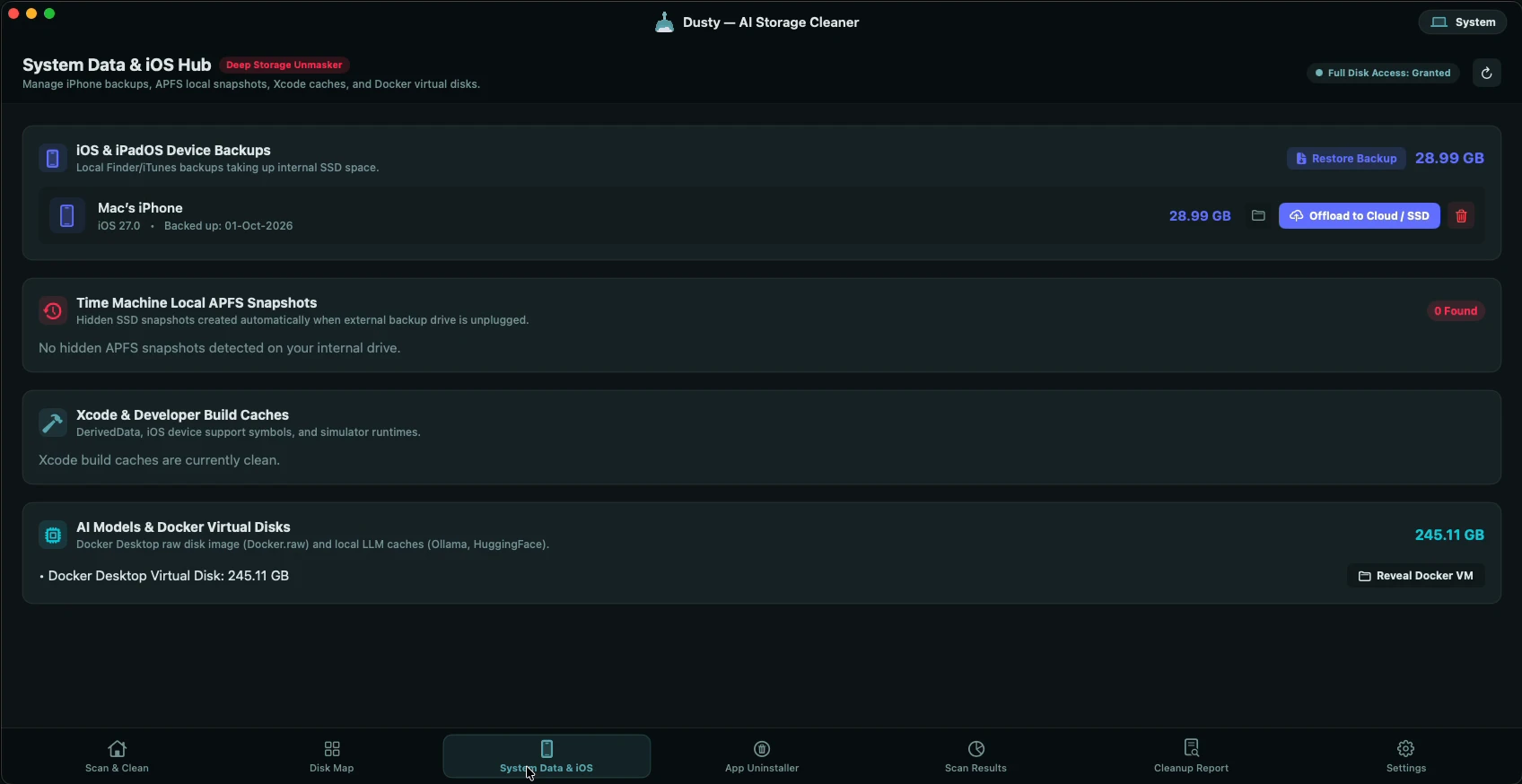The image size is (1522, 784).
Task: Click the iOS & iPadOS Device Backups heading
Action: [173, 151]
